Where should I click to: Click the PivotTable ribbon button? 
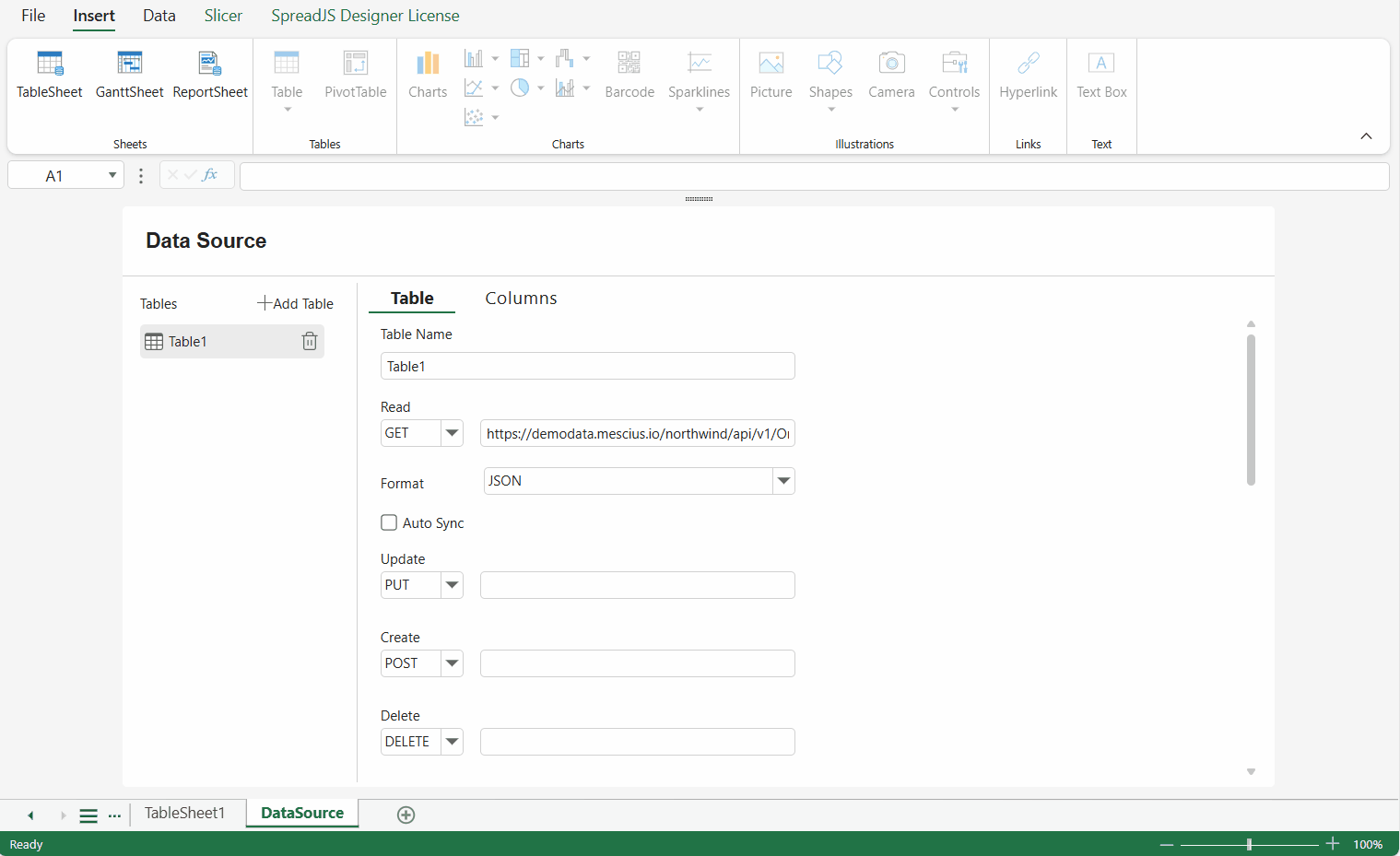click(x=356, y=75)
